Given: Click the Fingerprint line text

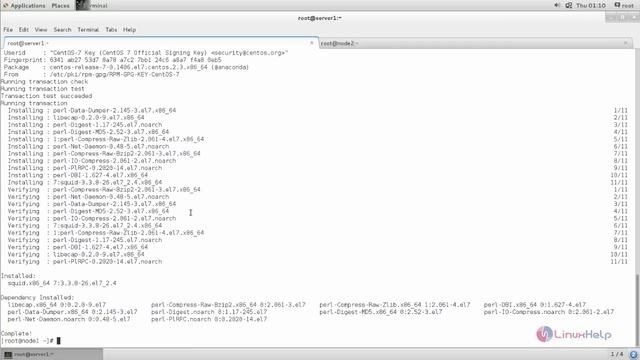Looking at the screenshot, I should click(x=113, y=60).
